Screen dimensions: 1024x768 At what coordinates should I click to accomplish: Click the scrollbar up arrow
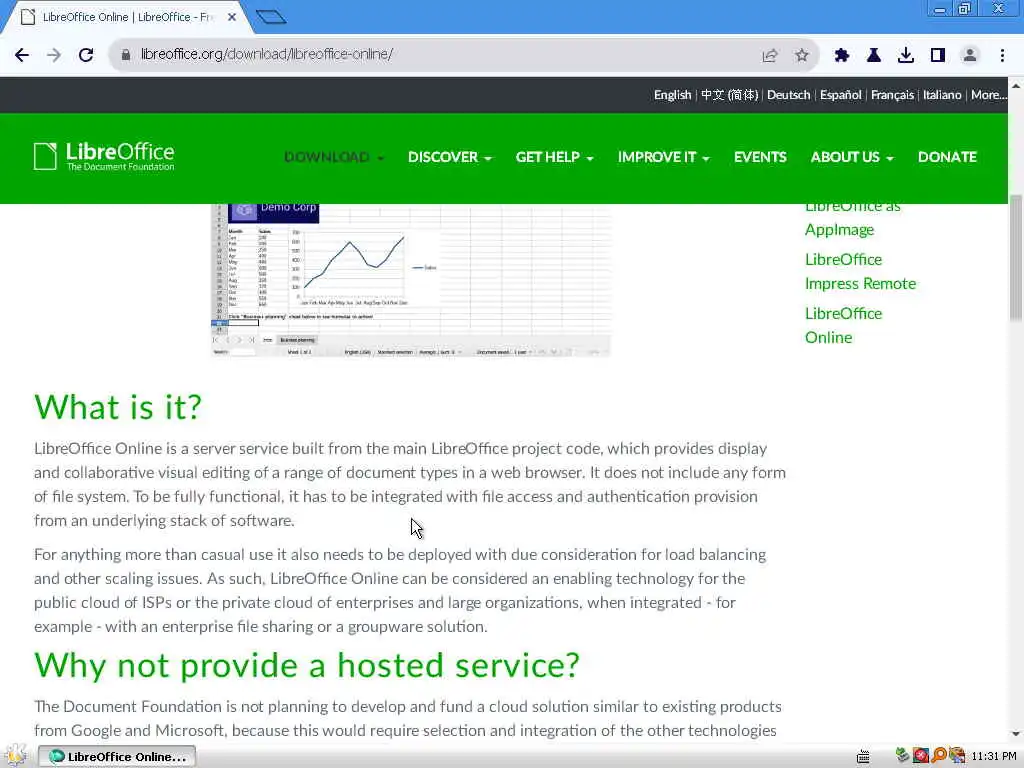(x=1016, y=85)
